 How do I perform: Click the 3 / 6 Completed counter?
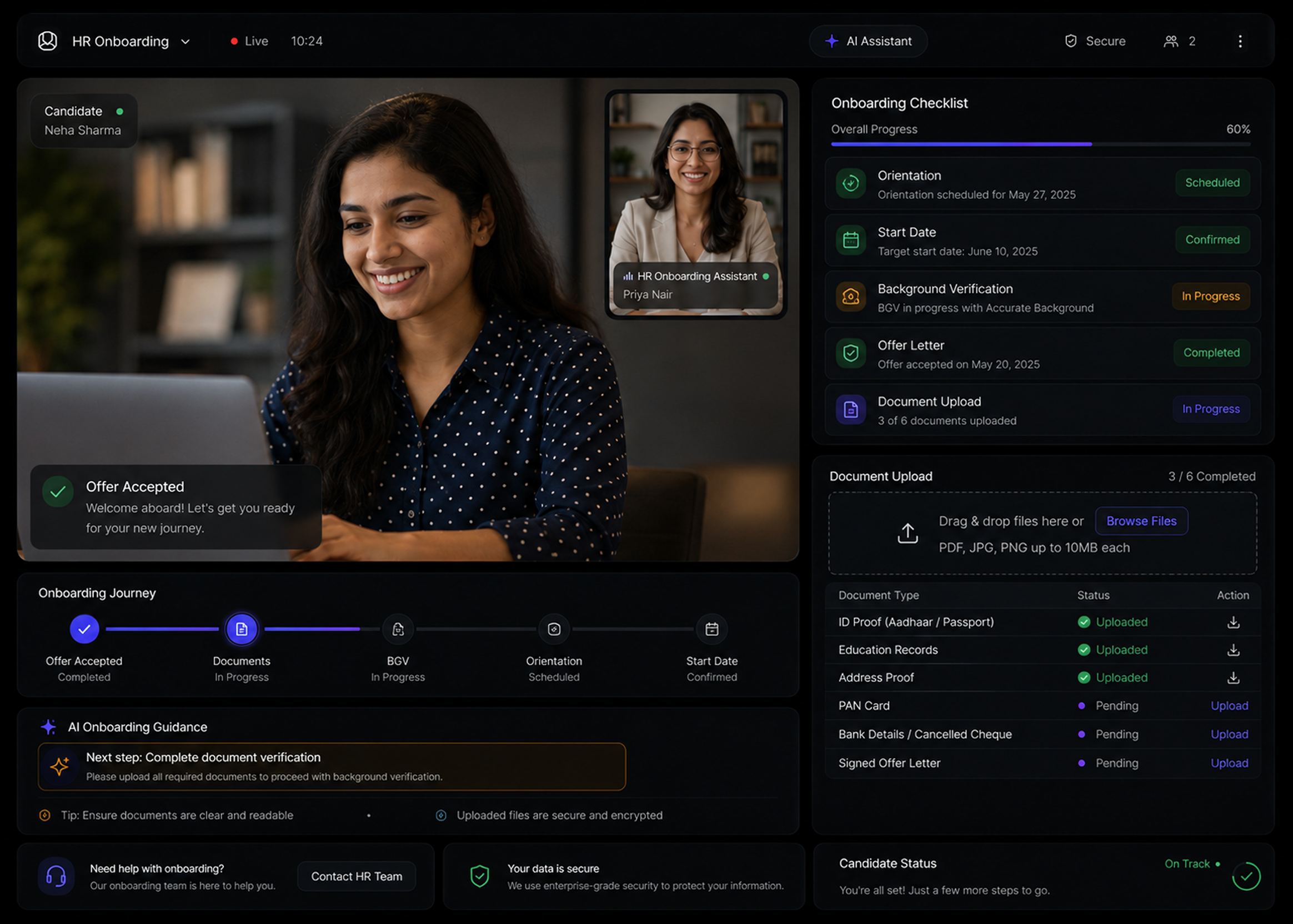(x=1211, y=476)
